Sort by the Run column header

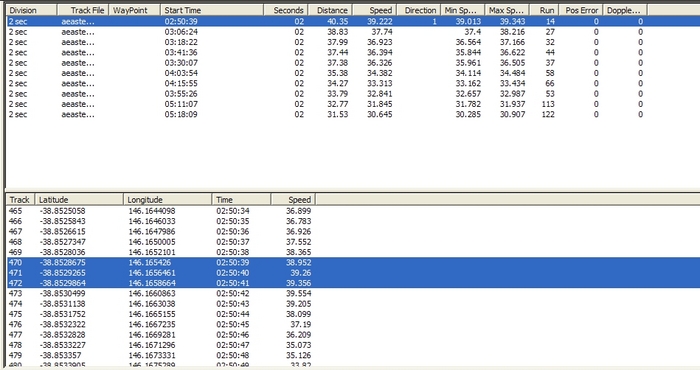tap(544, 10)
